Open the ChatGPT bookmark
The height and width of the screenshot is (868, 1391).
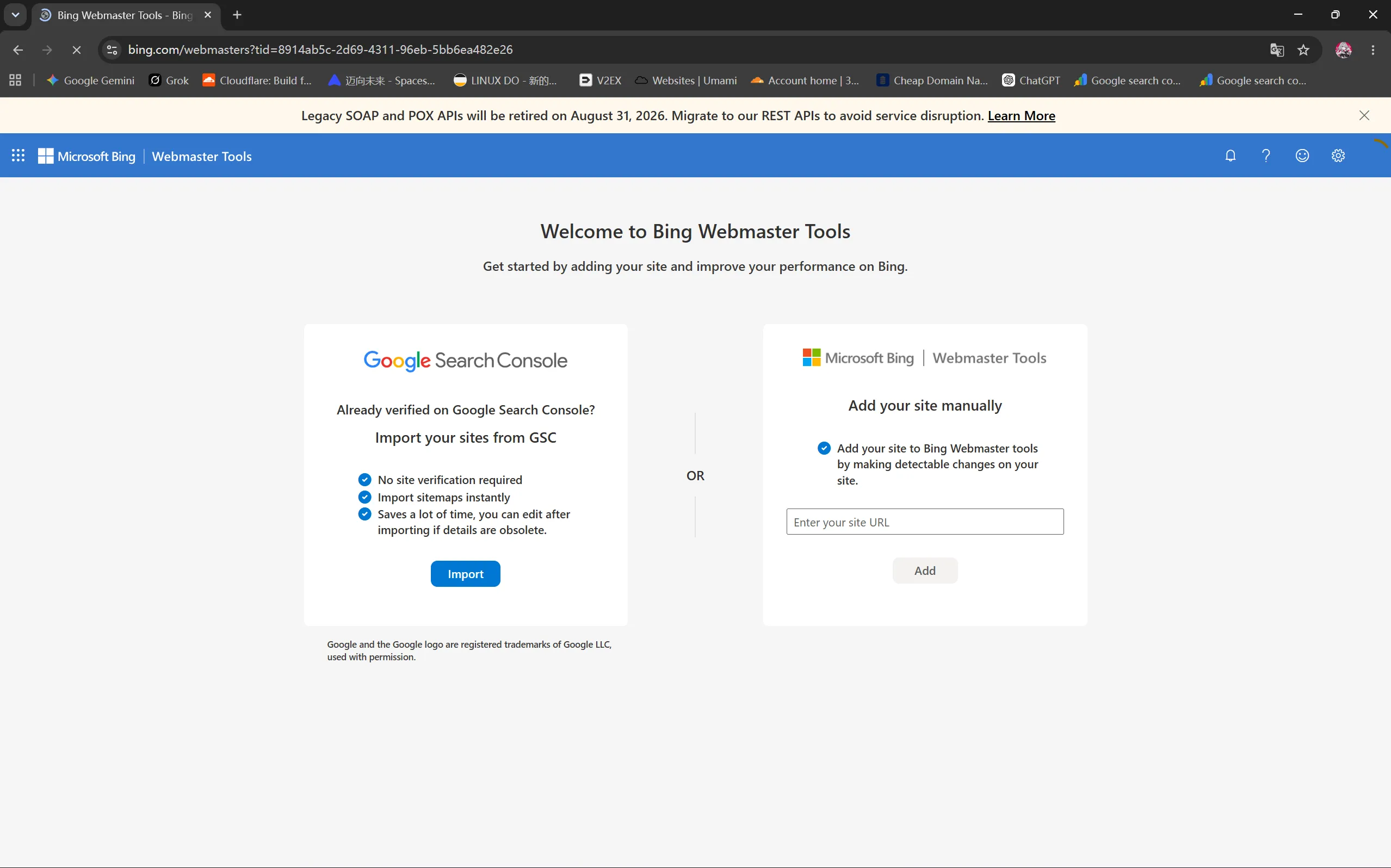(x=1031, y=80)
